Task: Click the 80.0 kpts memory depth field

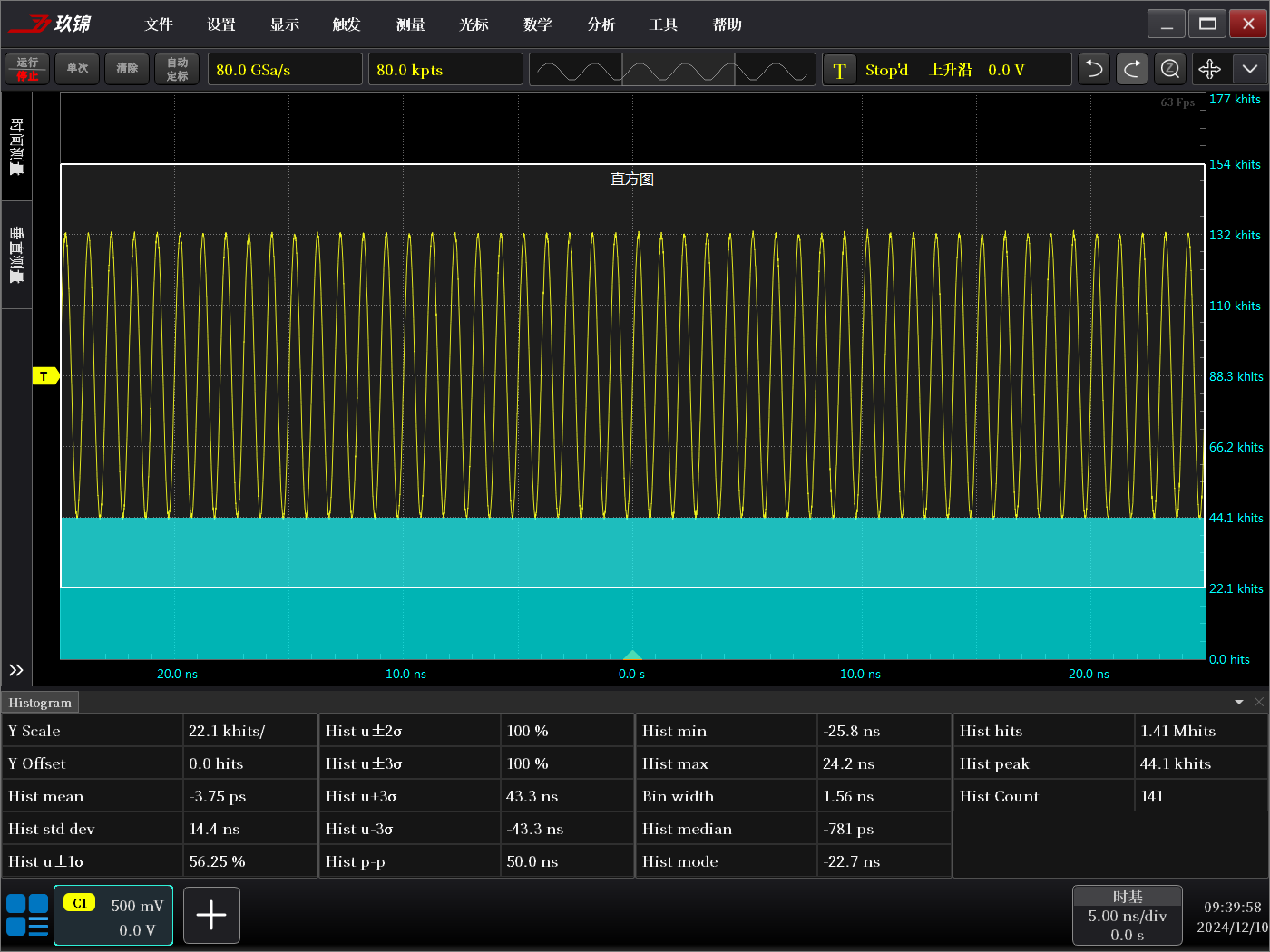Action: [x=445, y=70]
